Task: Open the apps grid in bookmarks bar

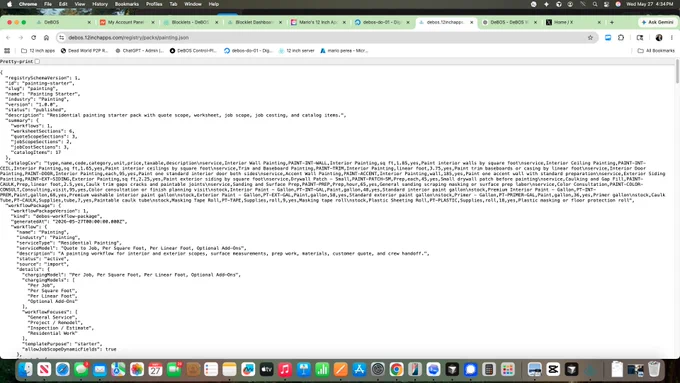Action: (x=7, y=51)
